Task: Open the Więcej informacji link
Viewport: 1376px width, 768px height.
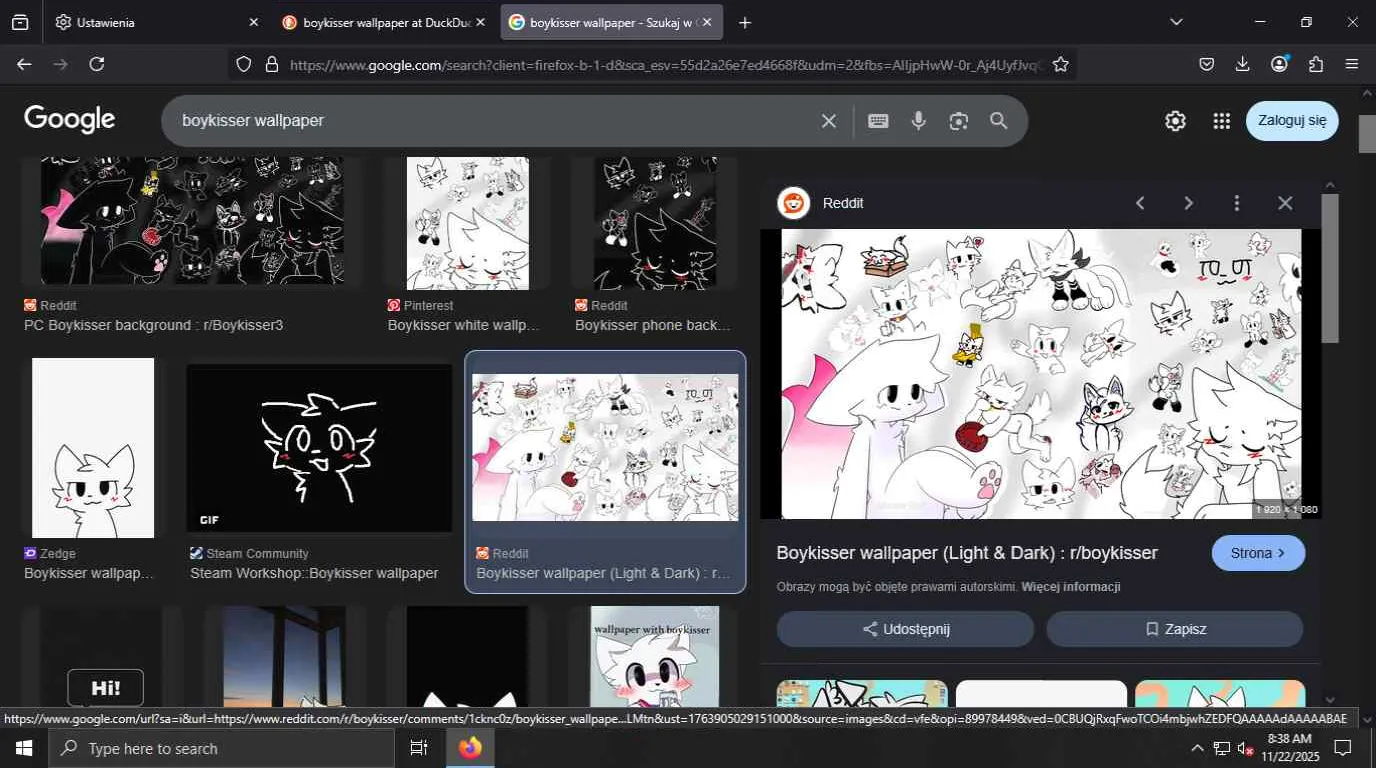Action: coord(1070,587)
